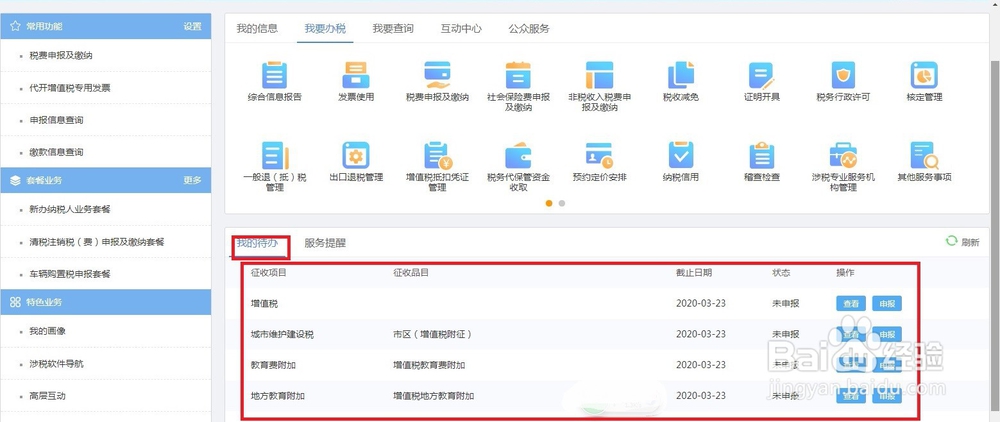Screen dimensions: 1000x422
Task: Switch to the 互动中心 tab
Action: click(461, 29)
